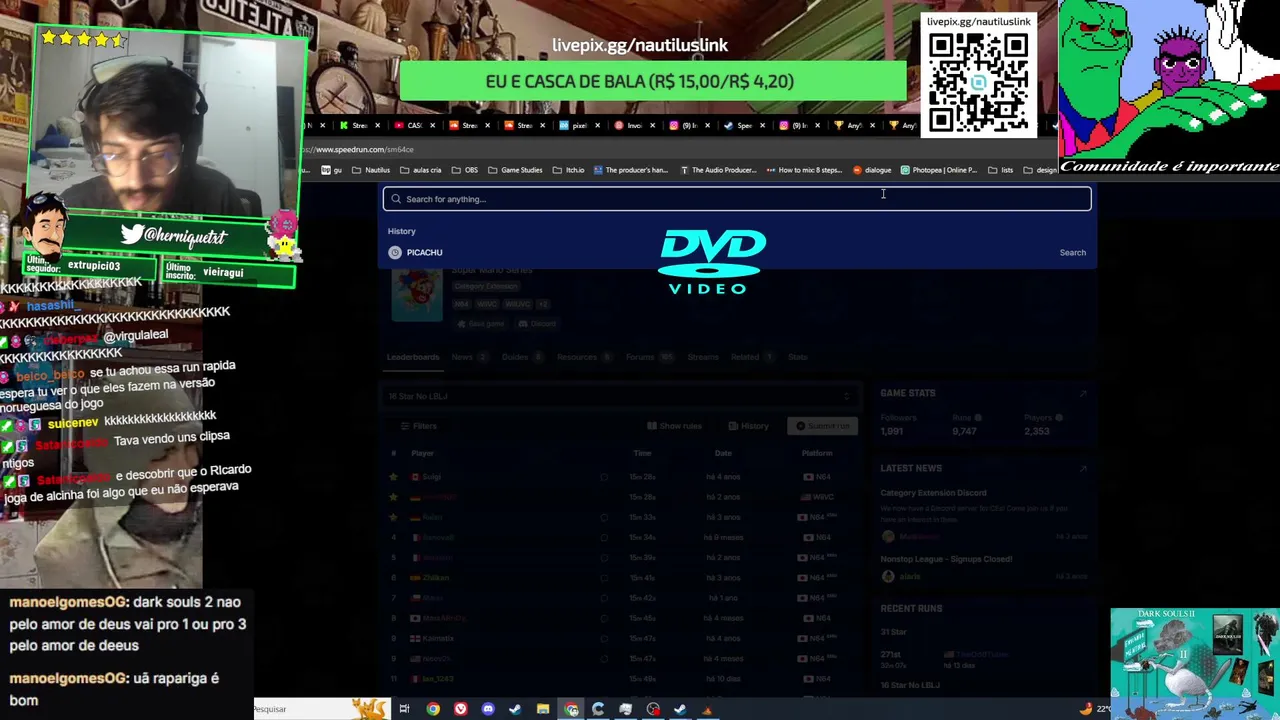The height and width of the screenshot is (720, 1280).
Task: Expand the '16 Star No LBLJ' category dropdown
Action: tap(620, 396)
